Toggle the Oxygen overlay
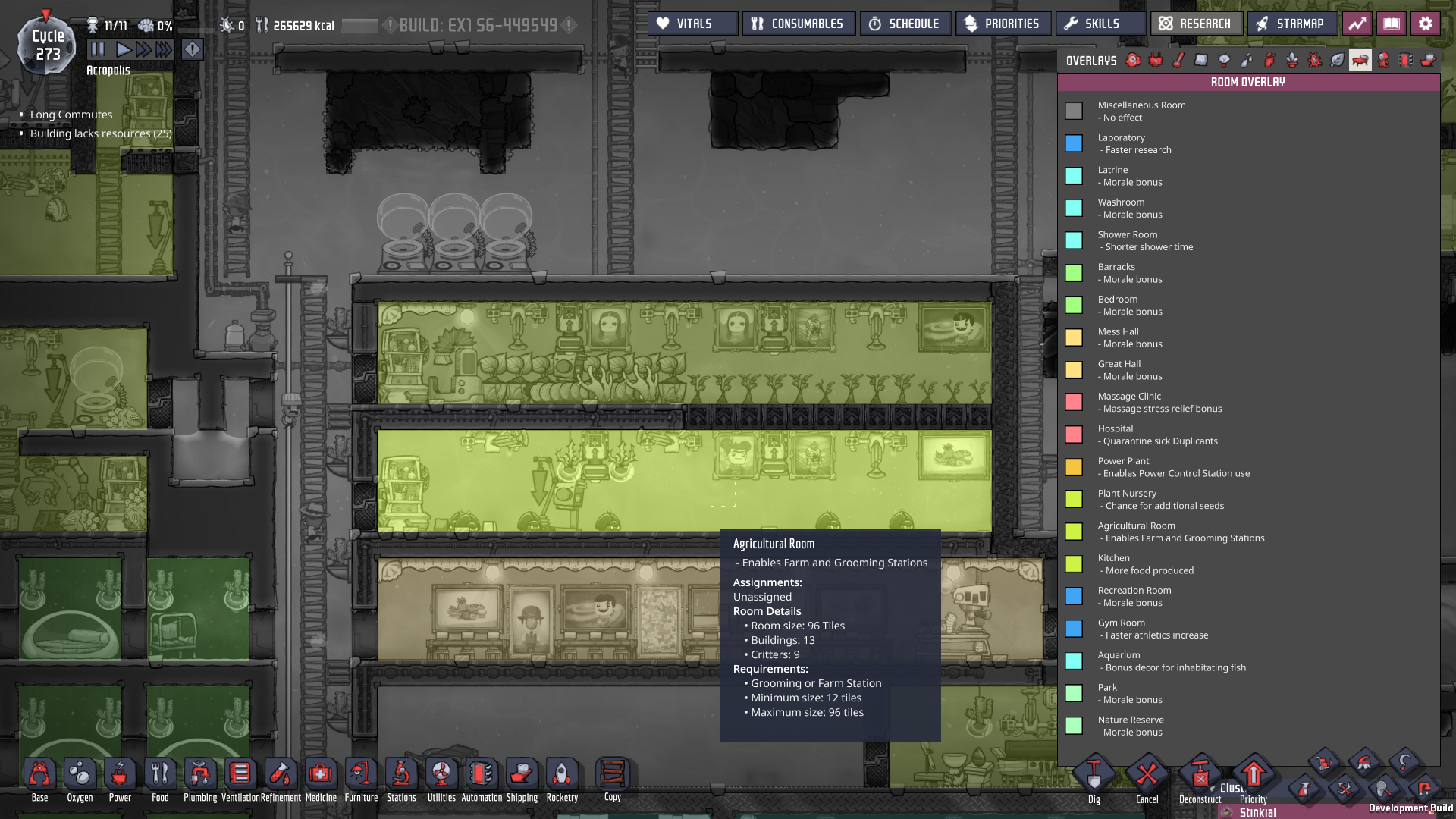This screenshot has width=1456, height=819. click(x=1133, y=61)
